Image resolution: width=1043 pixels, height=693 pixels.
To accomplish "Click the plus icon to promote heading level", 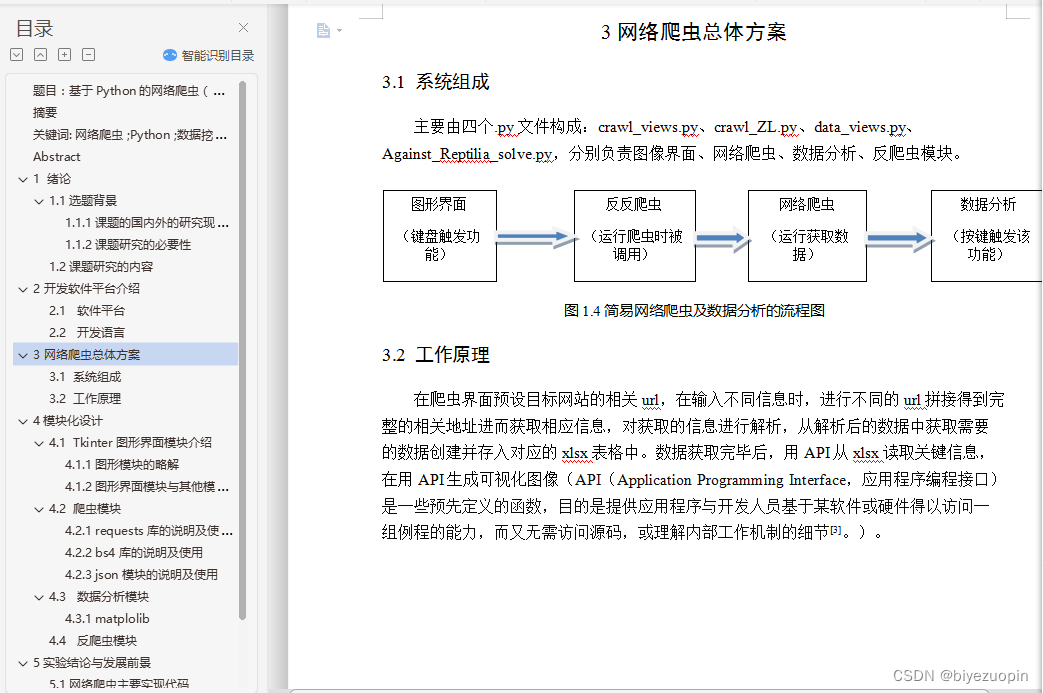I will pyautogui.click(x=65, y=55).
